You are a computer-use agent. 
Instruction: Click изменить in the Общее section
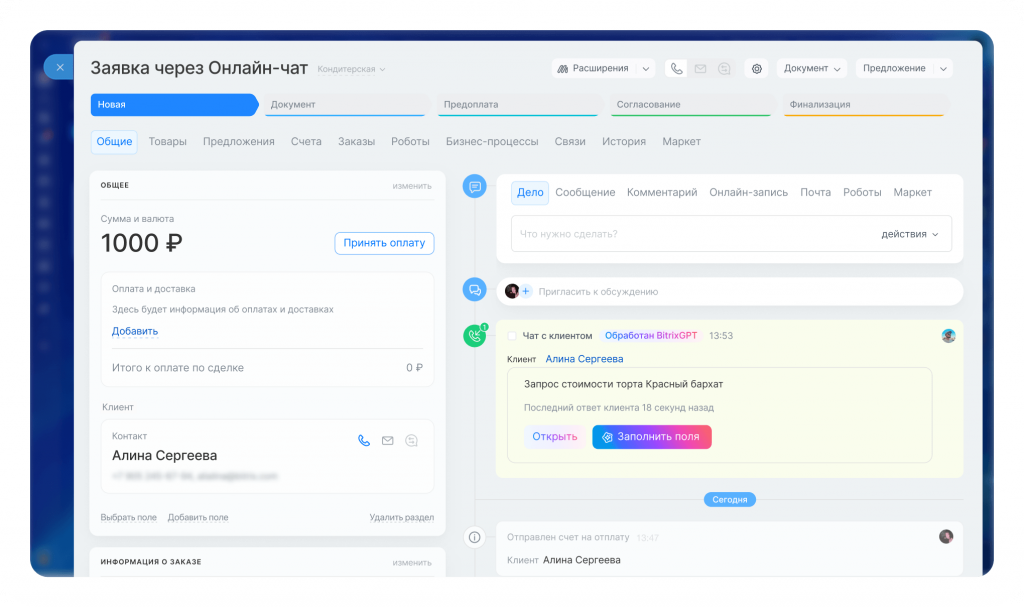pos(411,186)
